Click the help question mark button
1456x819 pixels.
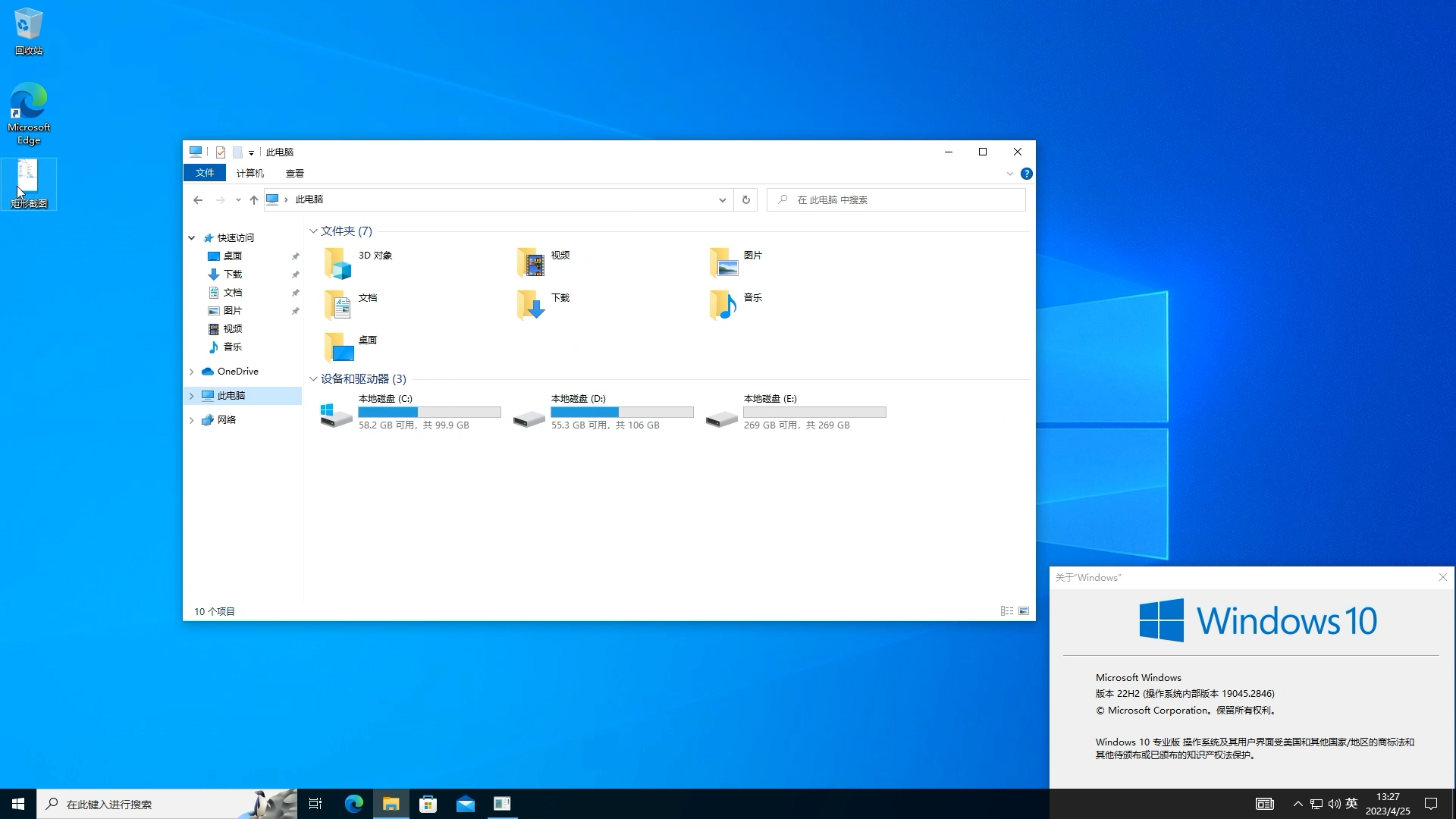1028,173
